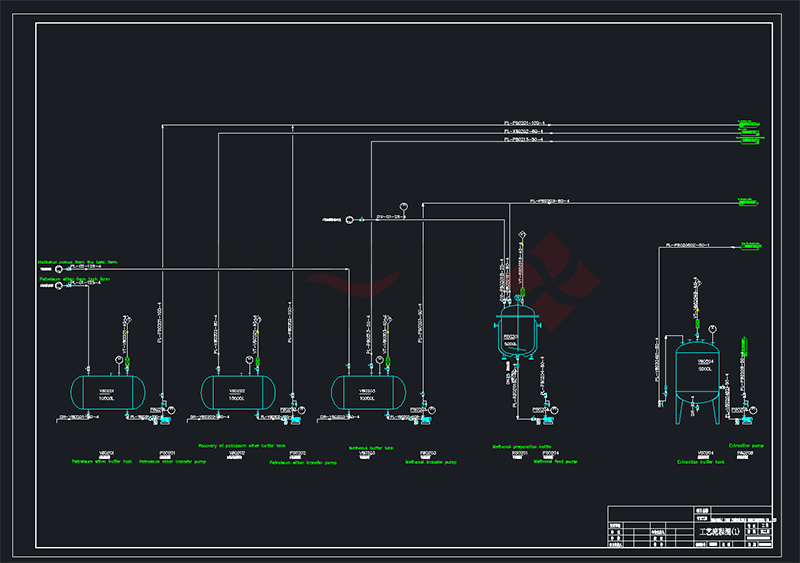Click the pressure gauge circle above tank V60202

[x=248, y=359]
